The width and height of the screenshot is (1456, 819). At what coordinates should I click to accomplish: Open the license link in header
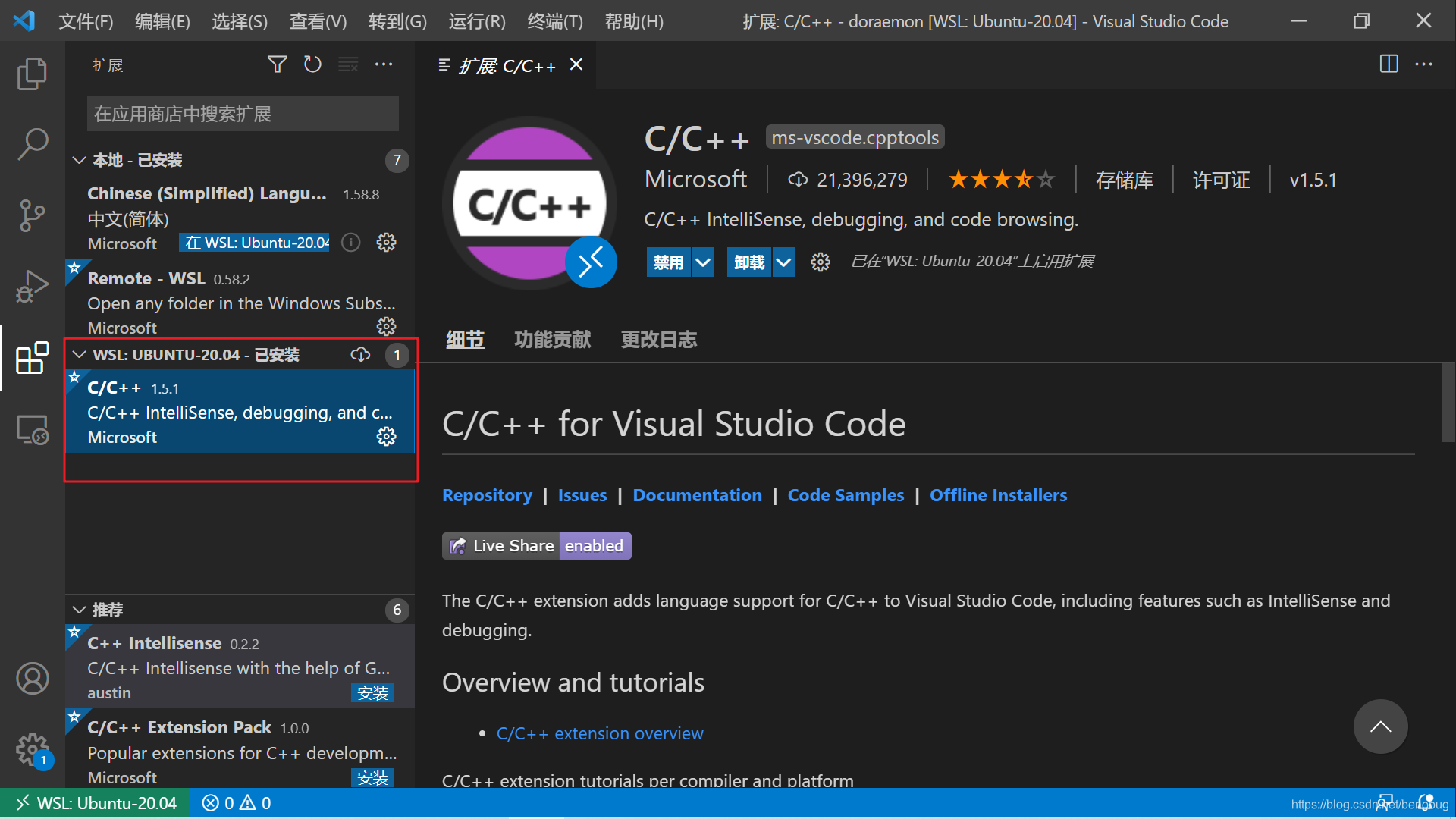coord(1221,180)
